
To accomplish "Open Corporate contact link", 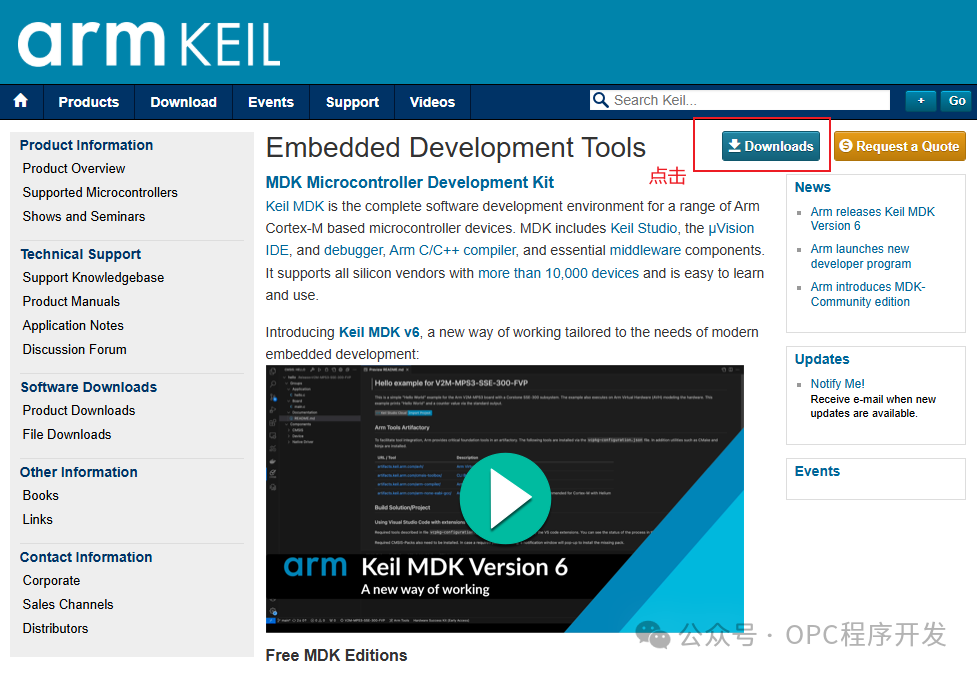I will pyautogui.click(x=51, y=581).
